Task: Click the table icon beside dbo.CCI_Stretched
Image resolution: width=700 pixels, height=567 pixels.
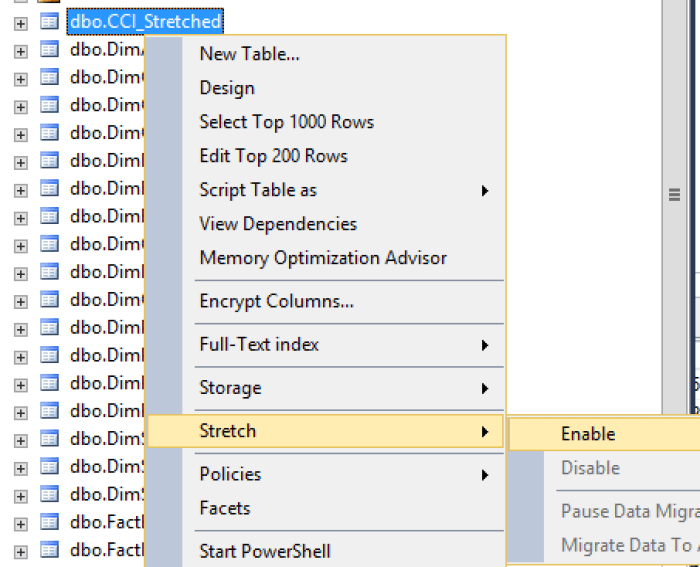Action: click(x=48, y=20)
